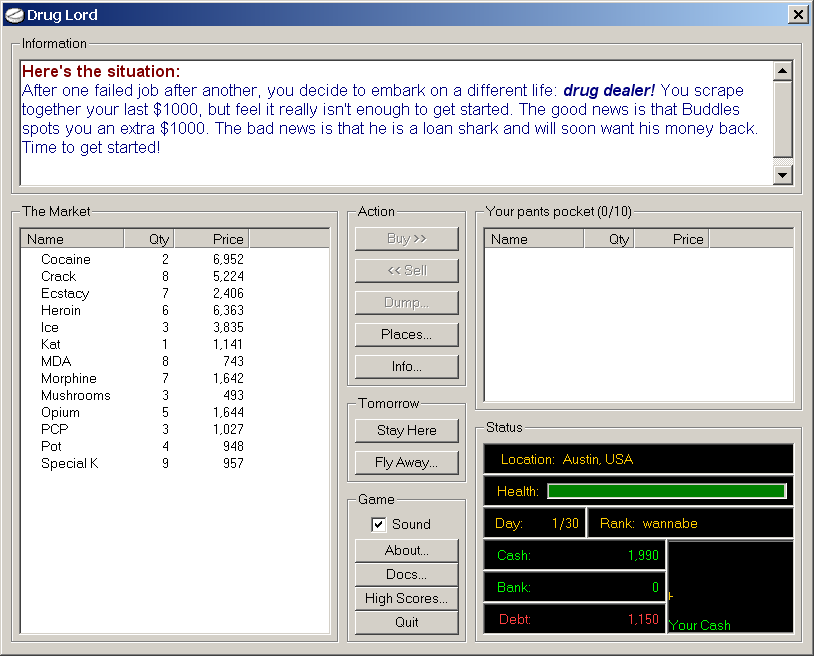
Task: Click the Fly Away button
Action: (x=406, y=462)
